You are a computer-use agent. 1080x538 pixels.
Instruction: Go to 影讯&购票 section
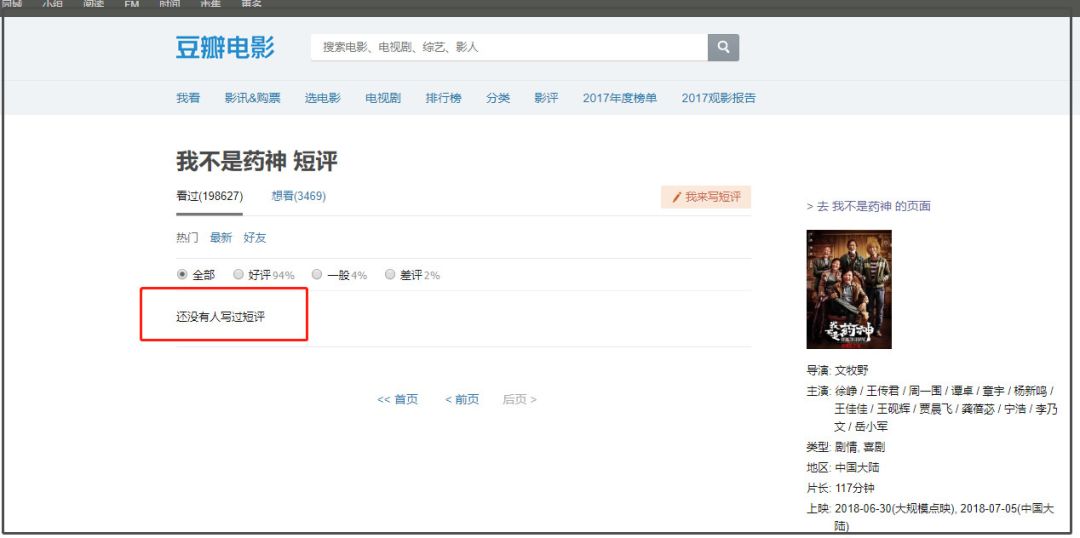(x=253, y=98)
